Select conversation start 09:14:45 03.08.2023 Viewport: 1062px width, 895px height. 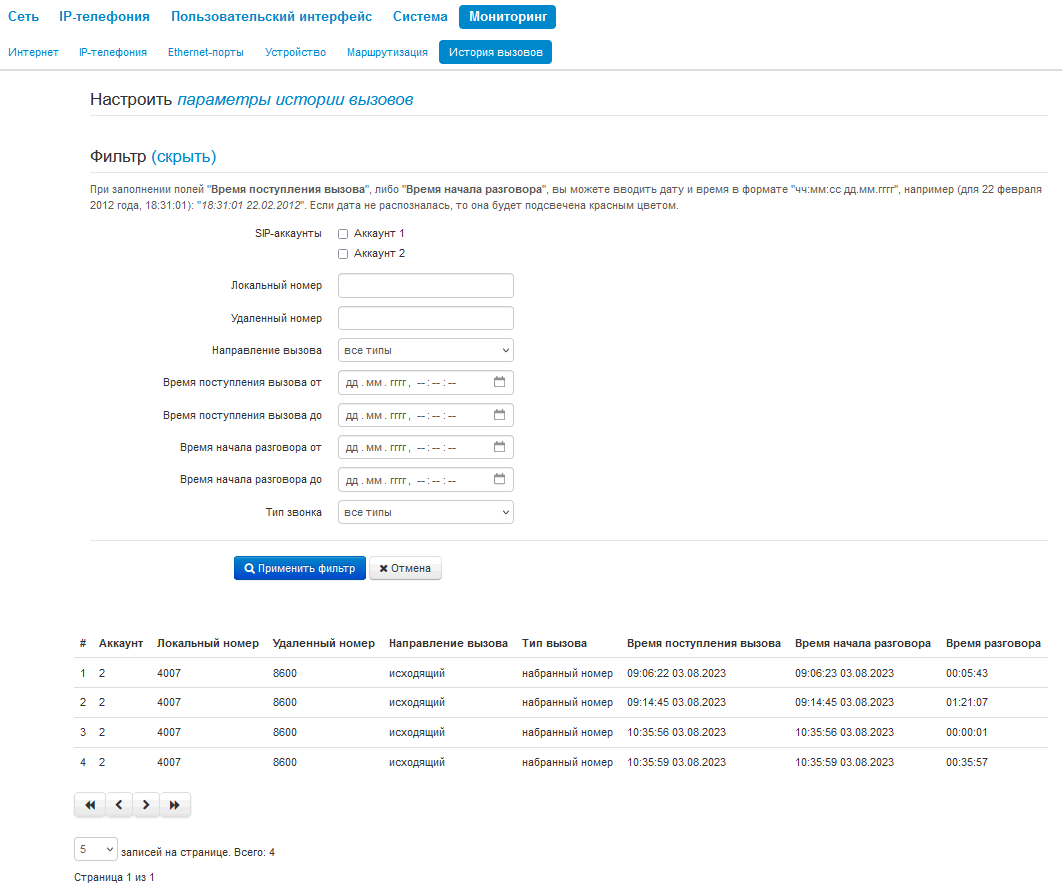point(844,702)
